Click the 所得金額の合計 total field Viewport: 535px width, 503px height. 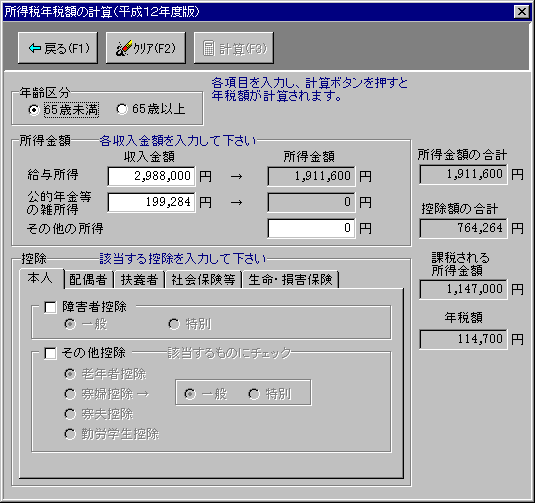[x=463, y=174]
